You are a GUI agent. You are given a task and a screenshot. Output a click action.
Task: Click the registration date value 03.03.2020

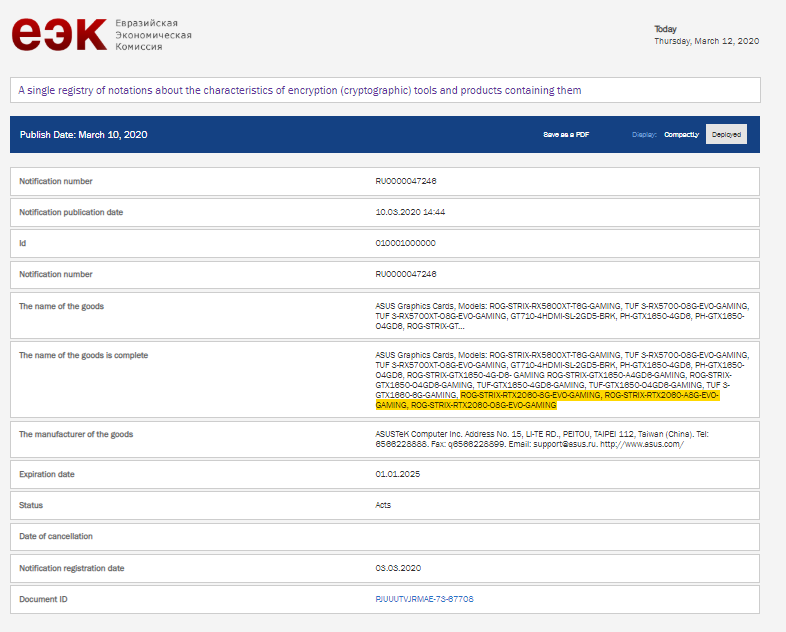click(398, 568)
